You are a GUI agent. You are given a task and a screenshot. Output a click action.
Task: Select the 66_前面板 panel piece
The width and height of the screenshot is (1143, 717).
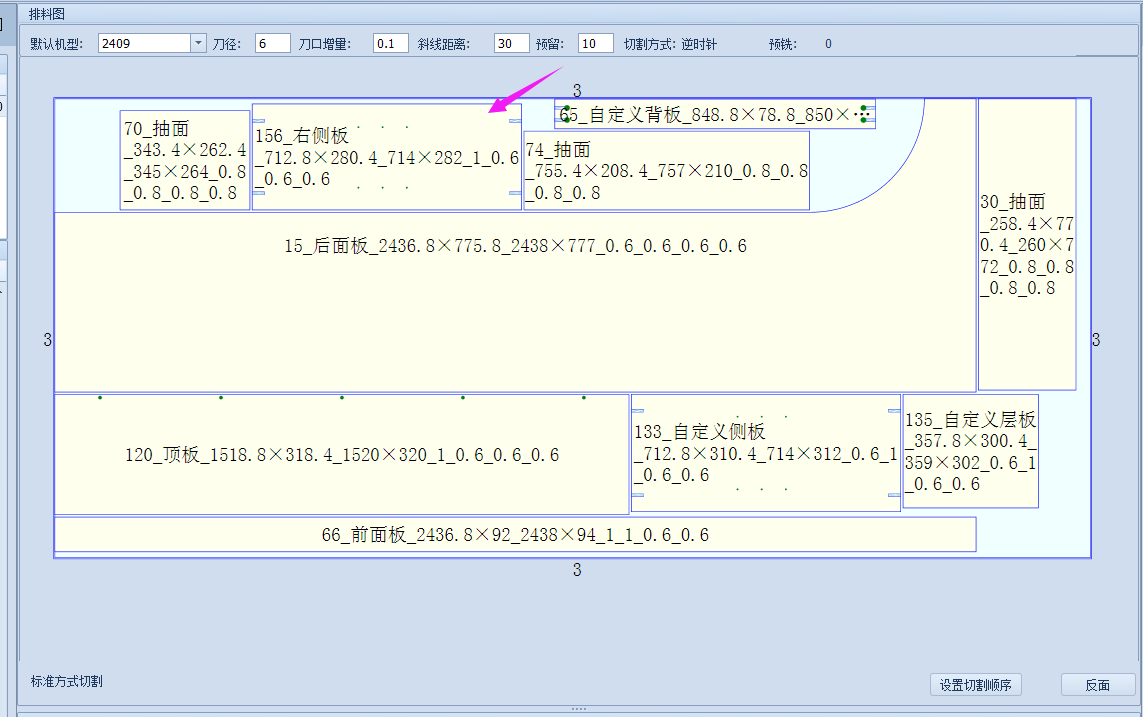(x=515, y=535)
